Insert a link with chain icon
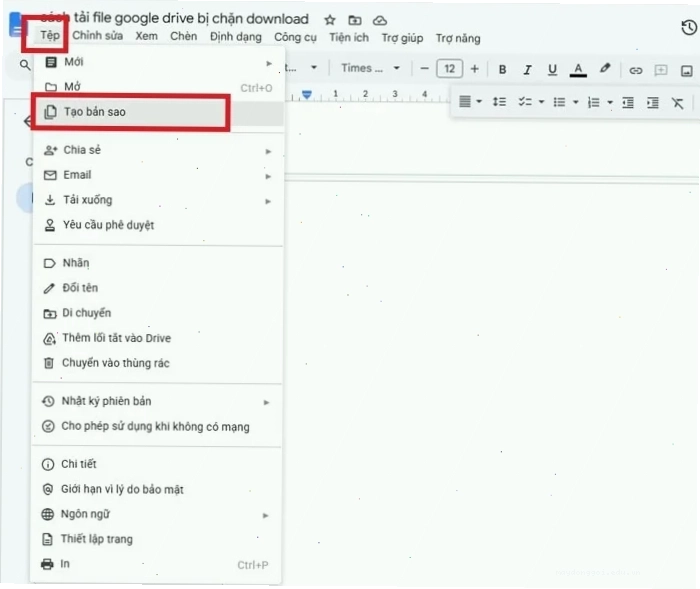The width and height of the screenshot is (700, 589). point(635,71)
